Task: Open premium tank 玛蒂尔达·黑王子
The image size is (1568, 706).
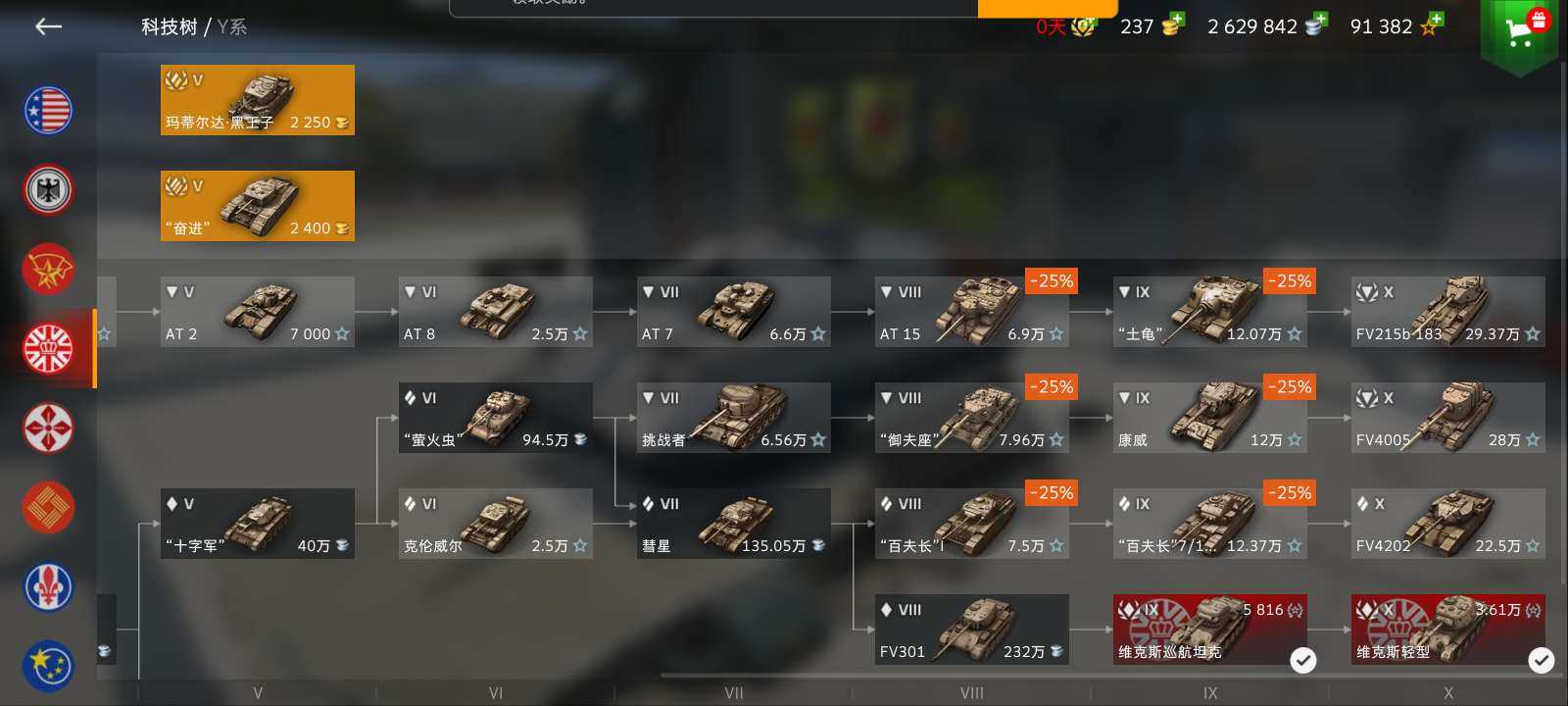Action: click(258, 100)
